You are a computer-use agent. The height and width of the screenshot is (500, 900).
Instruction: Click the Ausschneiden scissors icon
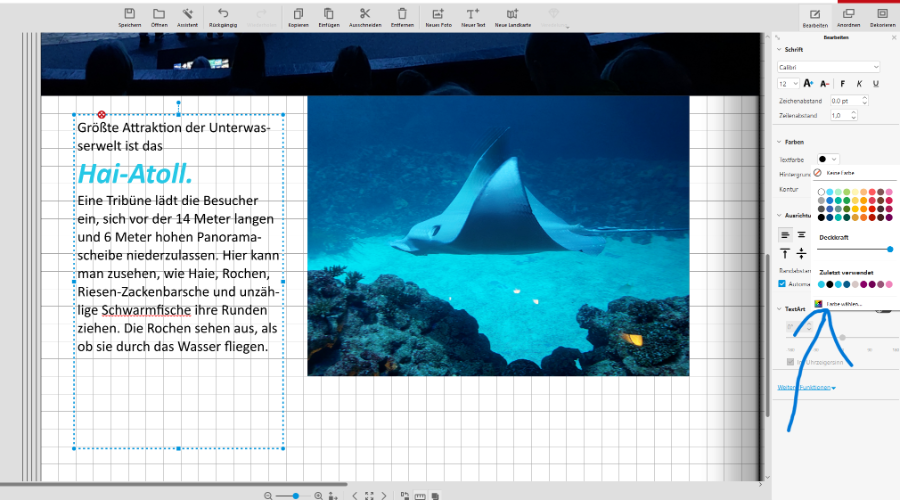tap(365, 15)
